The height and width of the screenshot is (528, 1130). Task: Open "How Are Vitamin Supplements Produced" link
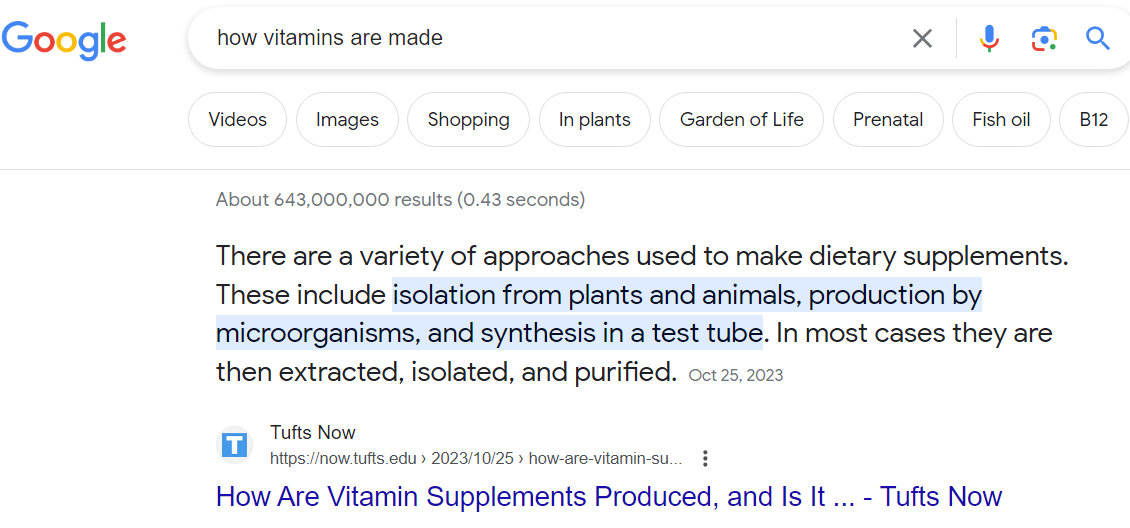(x=608, y=497)
